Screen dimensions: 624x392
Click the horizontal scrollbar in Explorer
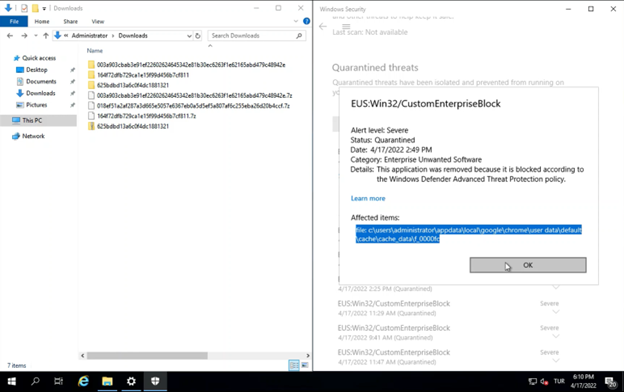pyautogui.click(x=147, y=355)
